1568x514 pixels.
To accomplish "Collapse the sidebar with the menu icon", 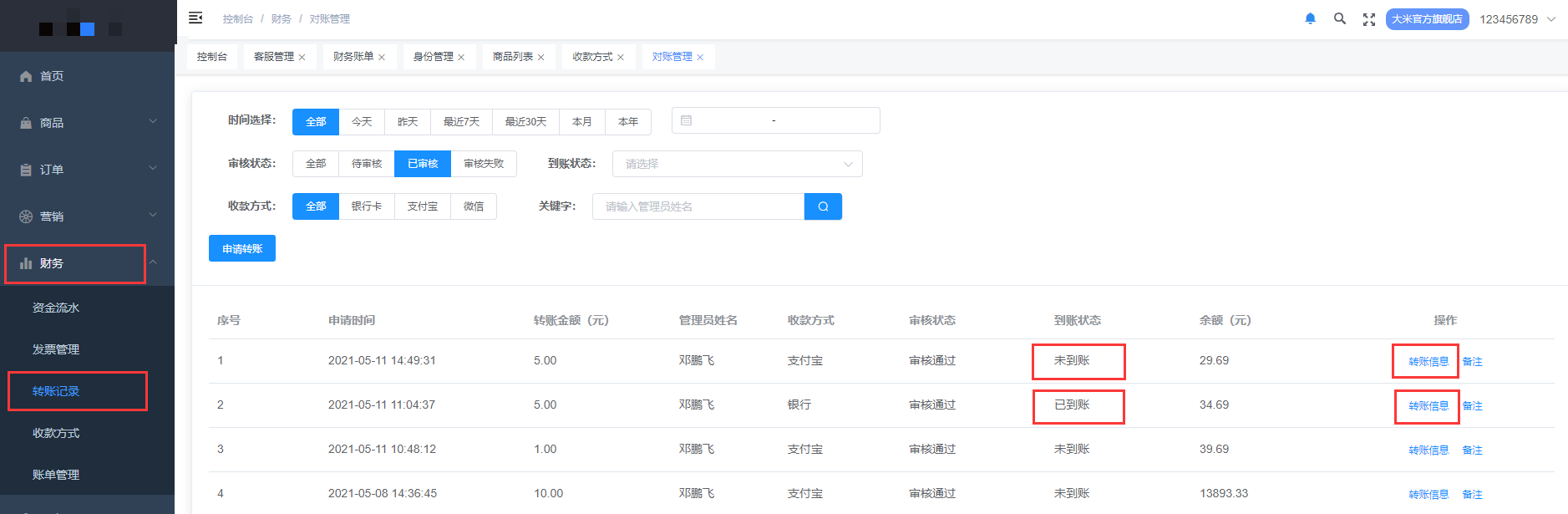I will (x=195, y=18).
